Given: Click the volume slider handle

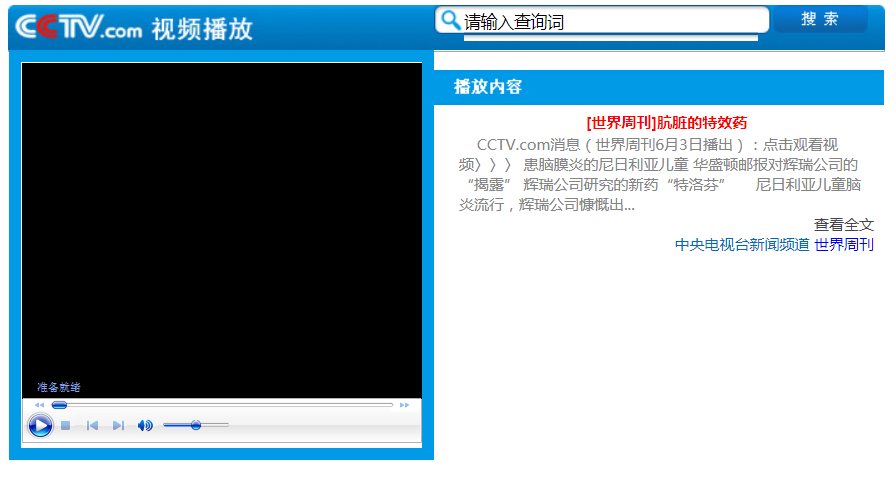Looking at the screenshot, I should [196, 425].
